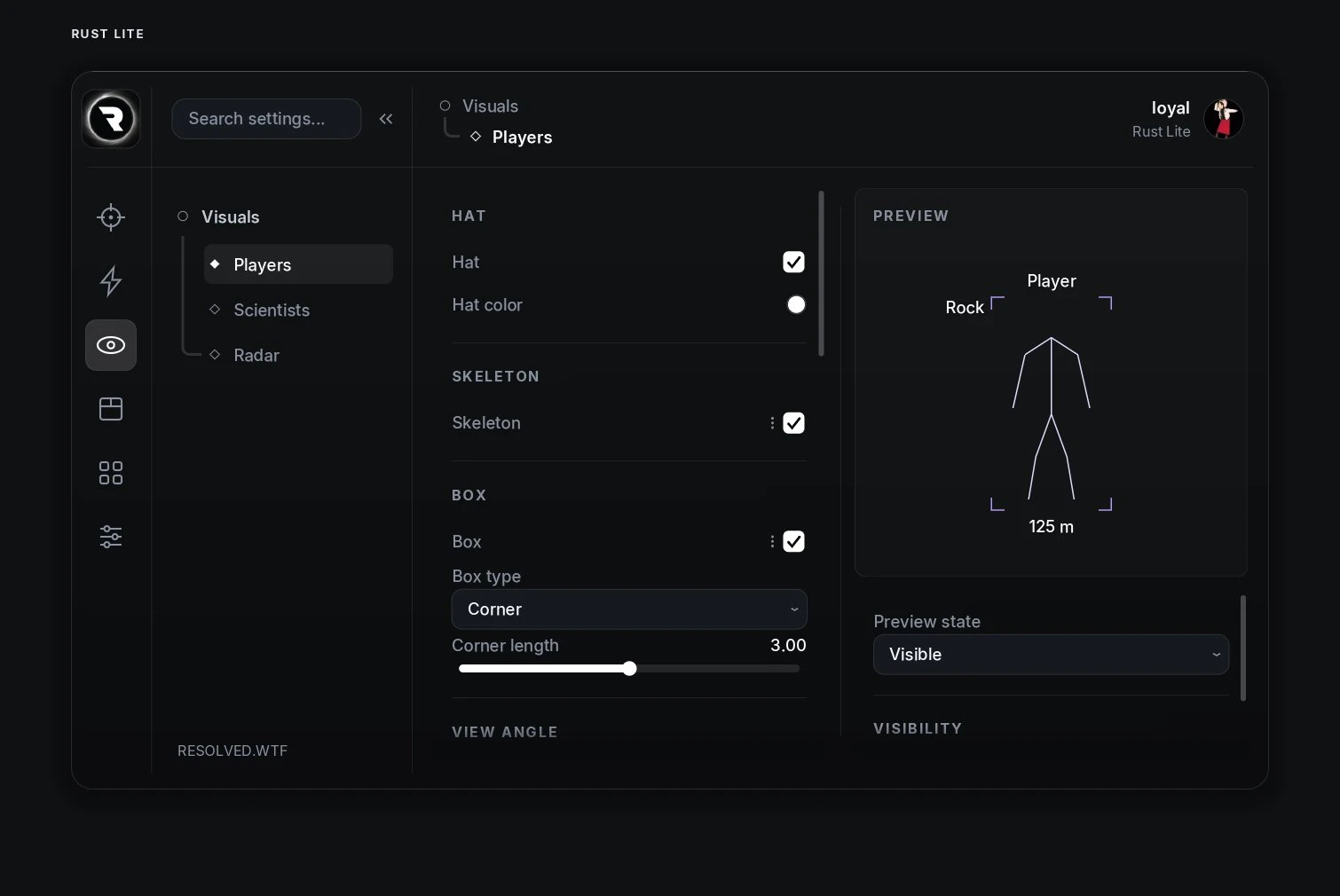Select Players in the sidebar tree
This screenshot has height=896, width=1340.
click(298, 264)
